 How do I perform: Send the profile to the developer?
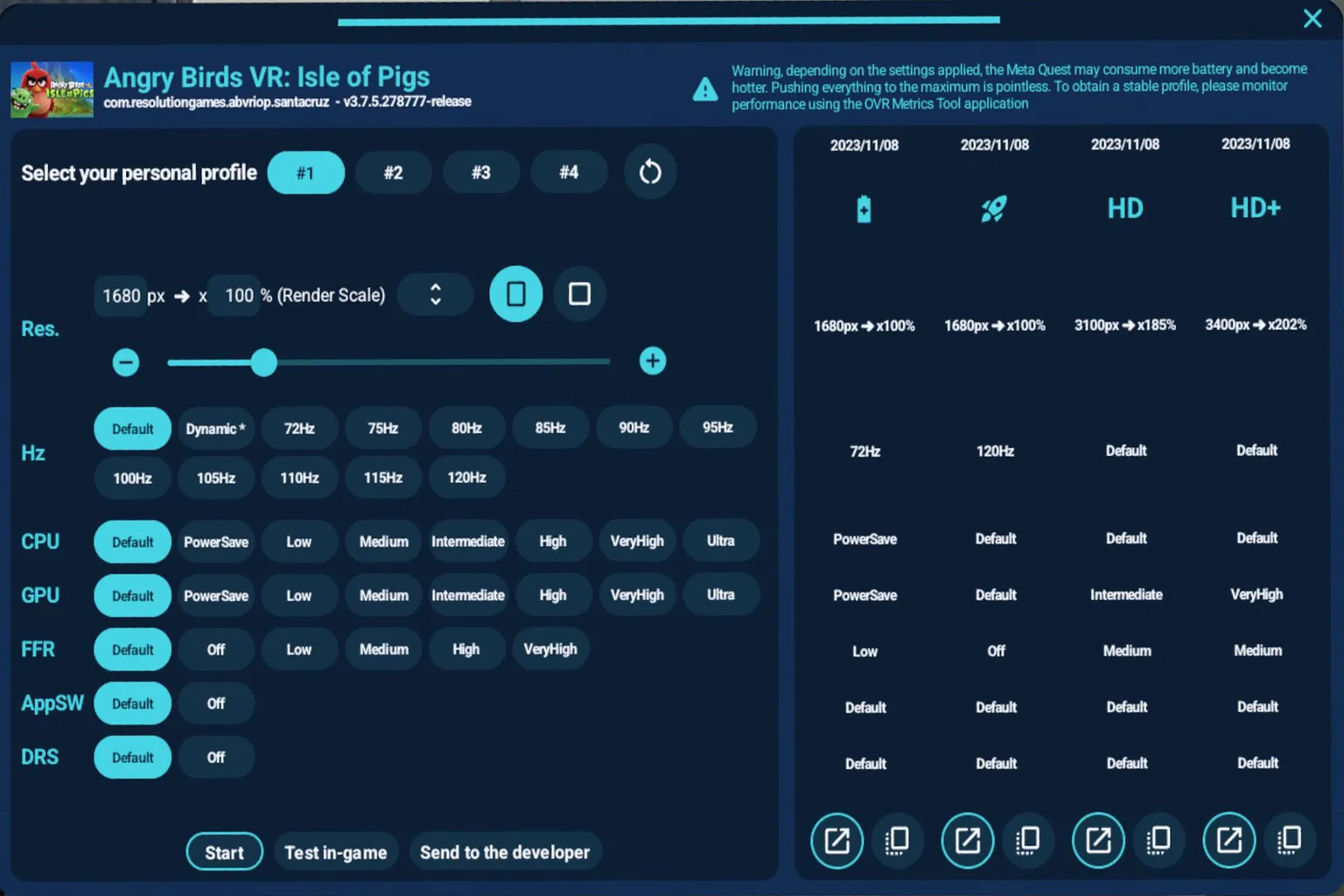click(505, 851)
